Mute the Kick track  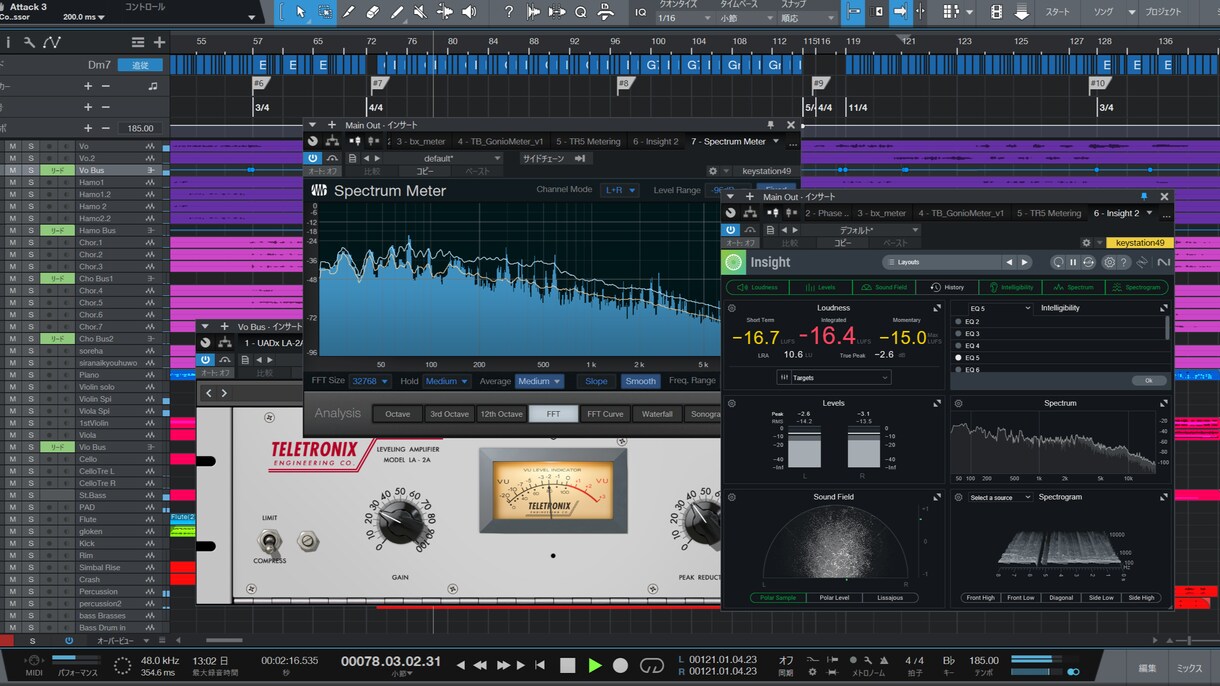click(12, 543)
